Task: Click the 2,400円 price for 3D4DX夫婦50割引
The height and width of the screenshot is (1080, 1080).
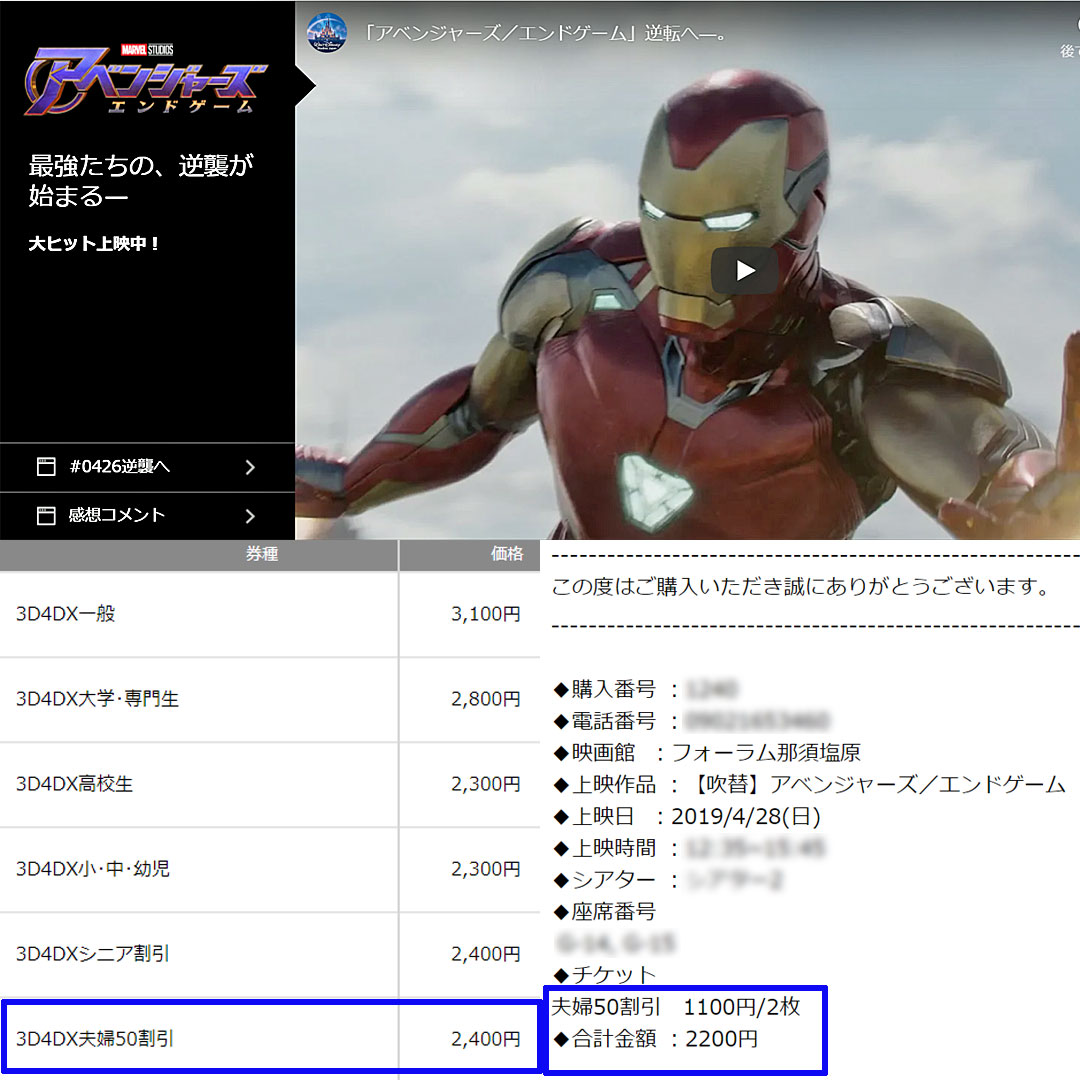Action: 486,1039
